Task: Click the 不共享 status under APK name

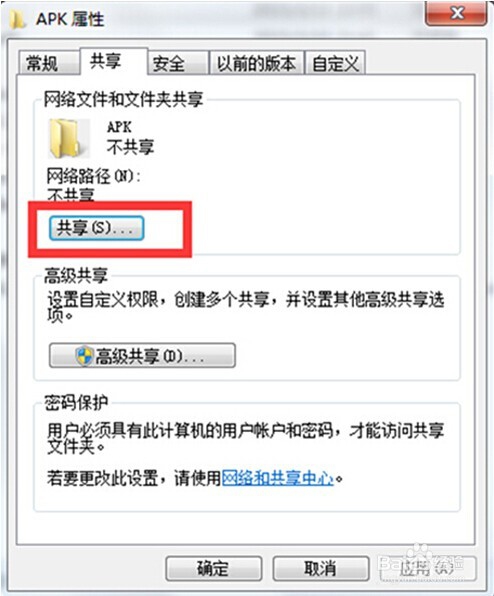Action: click(x=130, y=147)
